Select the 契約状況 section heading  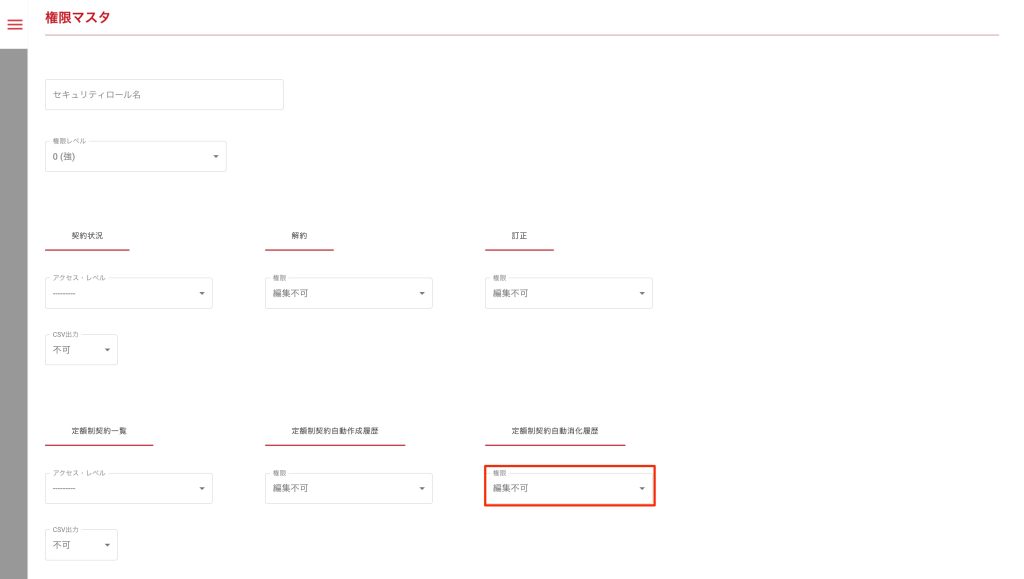87,236
